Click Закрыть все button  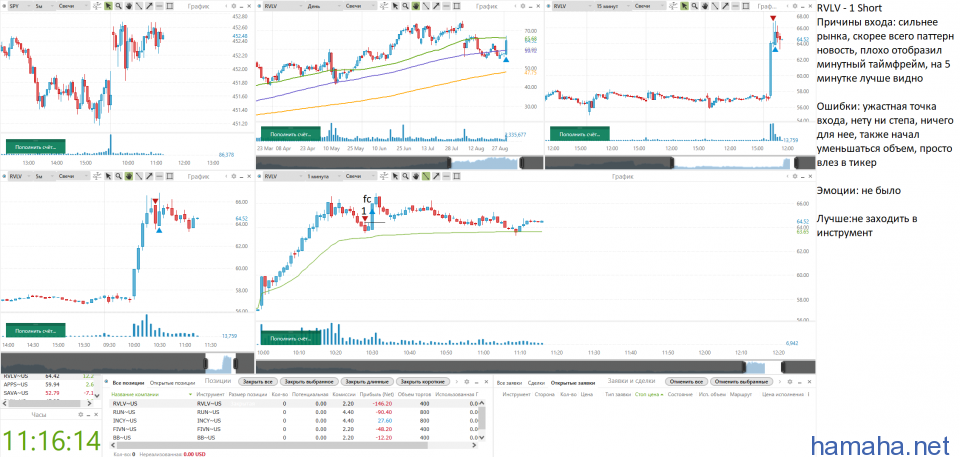[258, 382]
